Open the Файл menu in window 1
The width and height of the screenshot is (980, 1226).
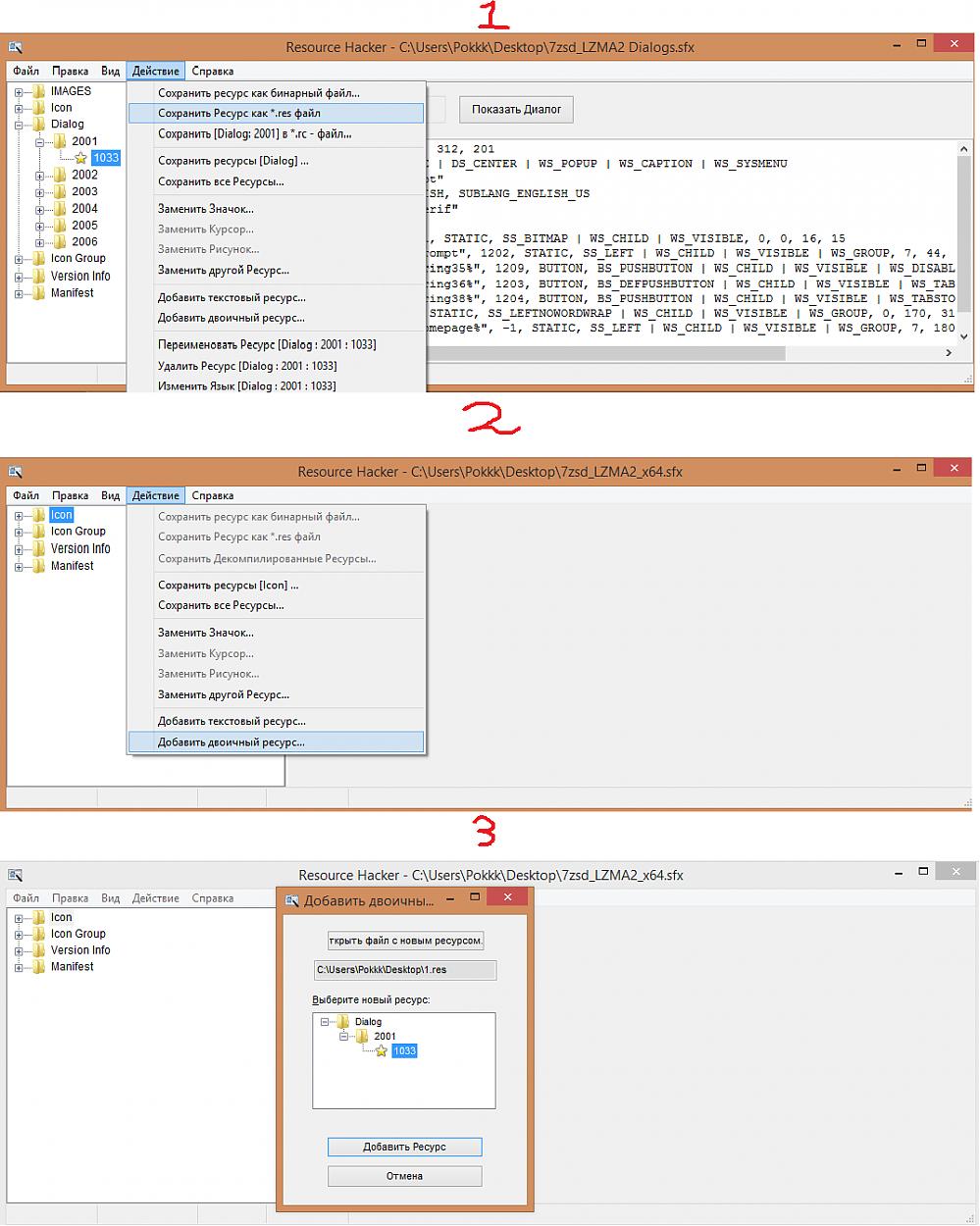[x=26, y=71]
